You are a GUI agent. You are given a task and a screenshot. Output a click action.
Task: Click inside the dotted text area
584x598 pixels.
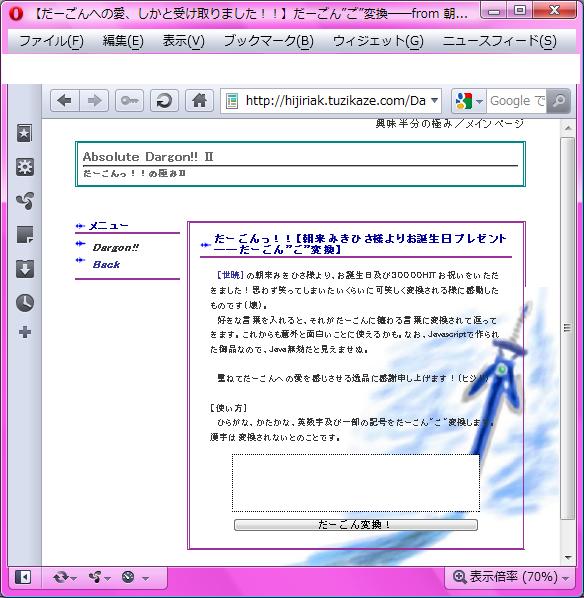[356, 482]
